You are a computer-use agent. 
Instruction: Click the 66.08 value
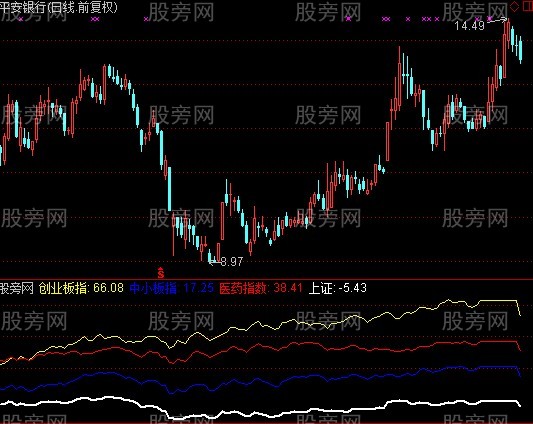[108, 288]
